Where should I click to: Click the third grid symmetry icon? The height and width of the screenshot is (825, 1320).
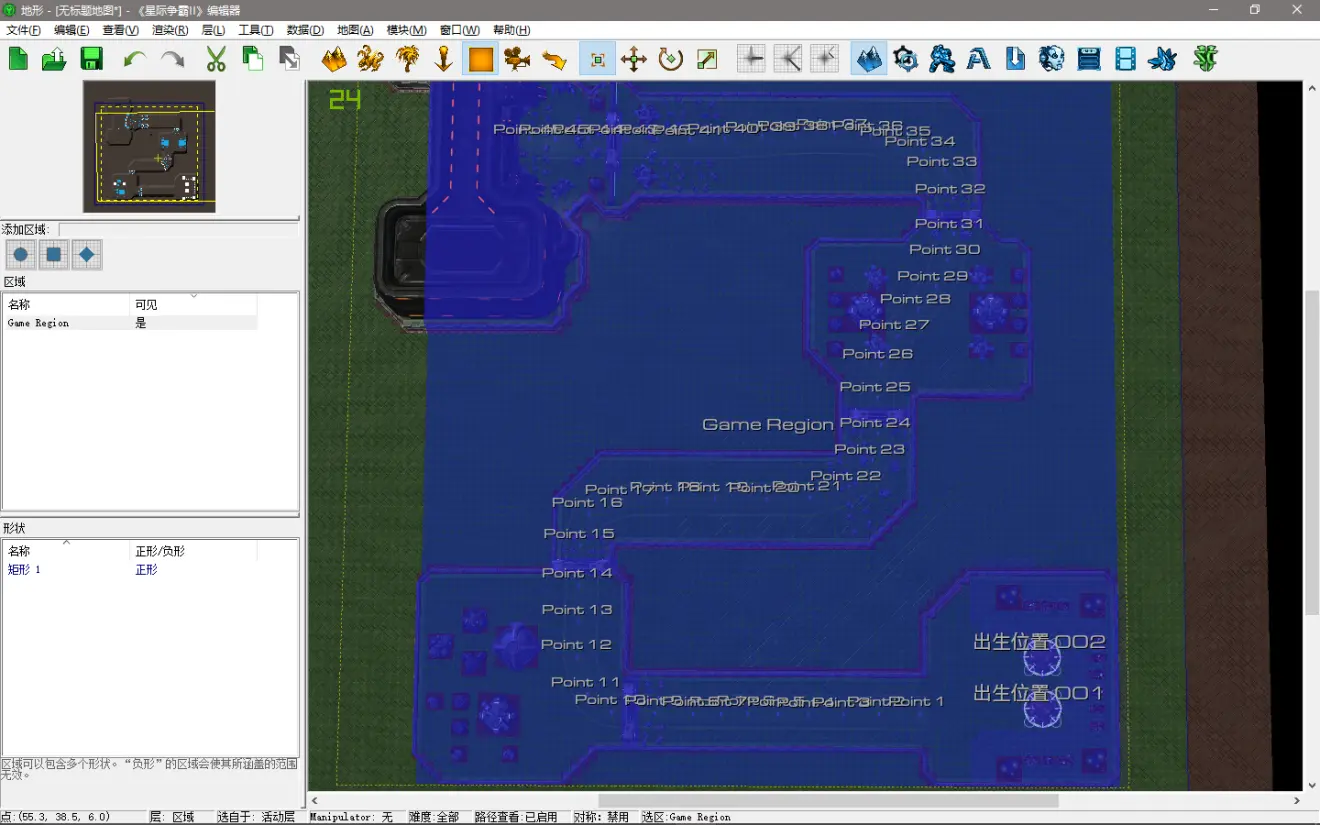click(x=824, y=59)
